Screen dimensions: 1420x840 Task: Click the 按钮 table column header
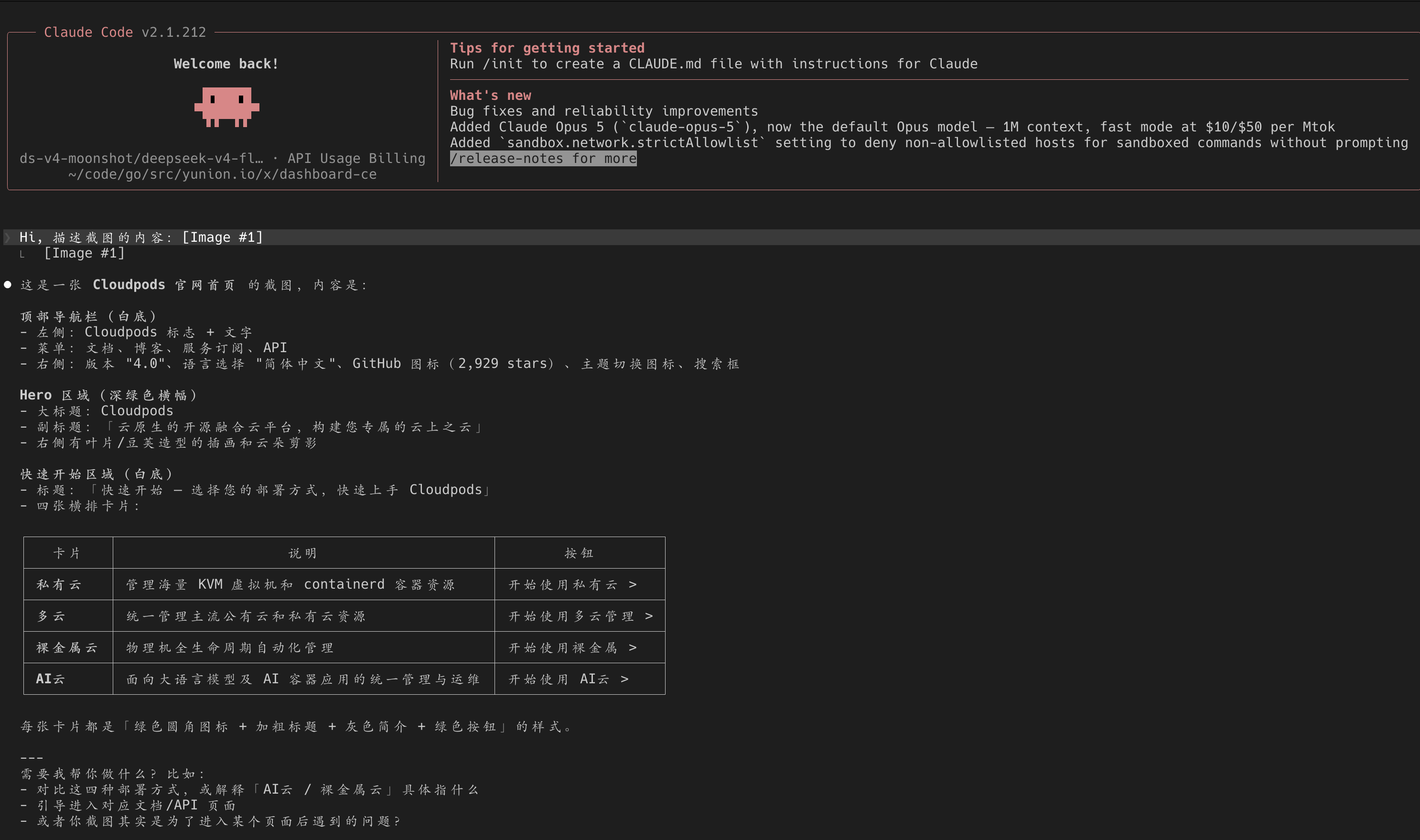click(580, 553)
